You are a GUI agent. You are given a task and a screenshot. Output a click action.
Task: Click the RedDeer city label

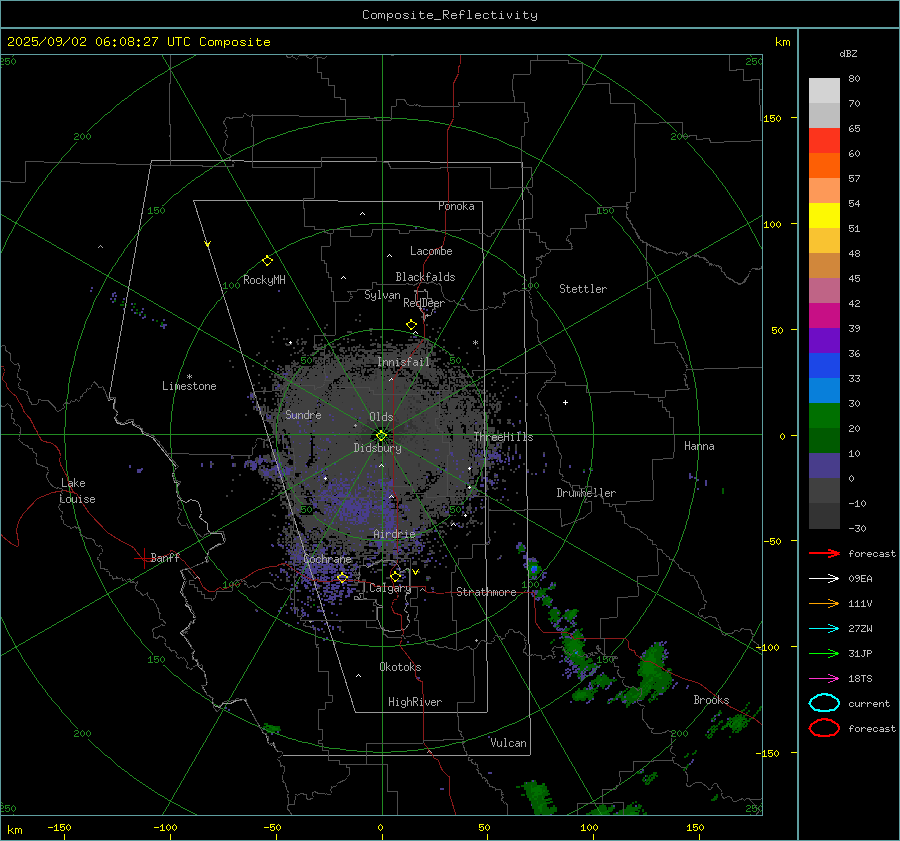[x=424, y=303]
